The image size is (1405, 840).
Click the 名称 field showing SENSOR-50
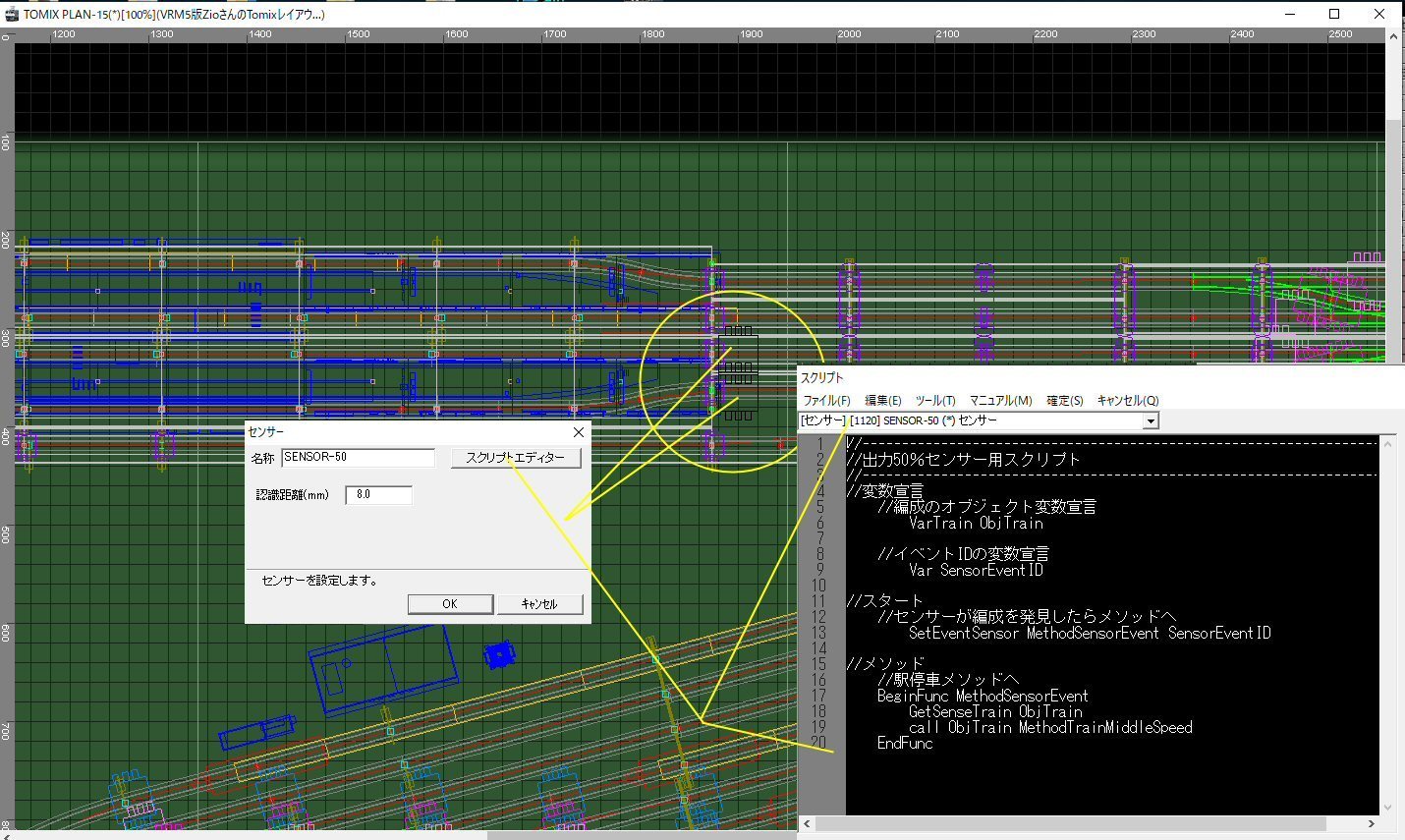click(x=358, y=458)
